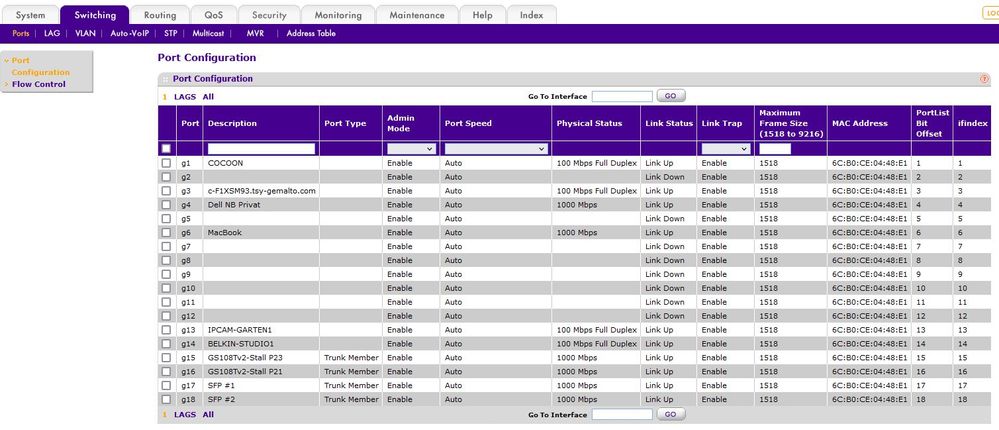Click the Description filter text box
Viewport: 999px width, 430px height.
261,149
